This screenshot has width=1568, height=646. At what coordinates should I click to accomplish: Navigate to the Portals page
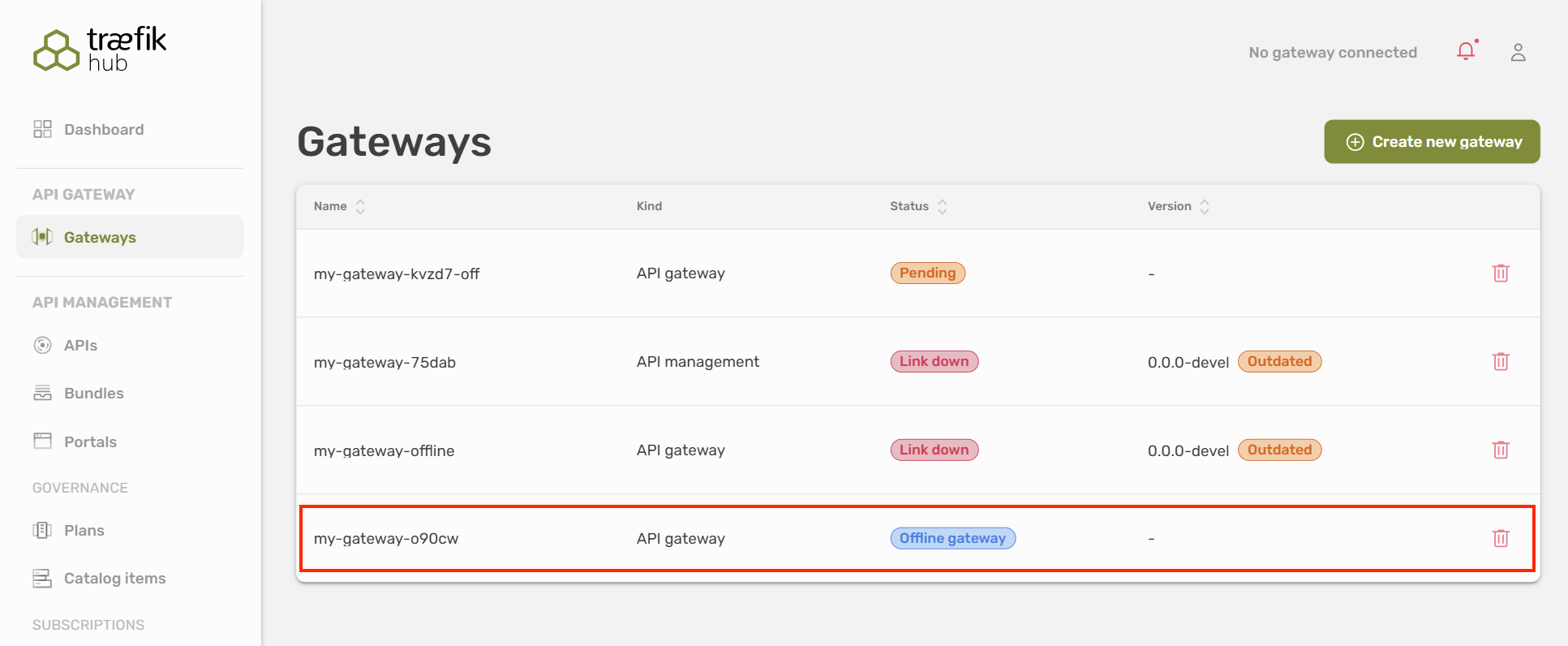[90, 442]
